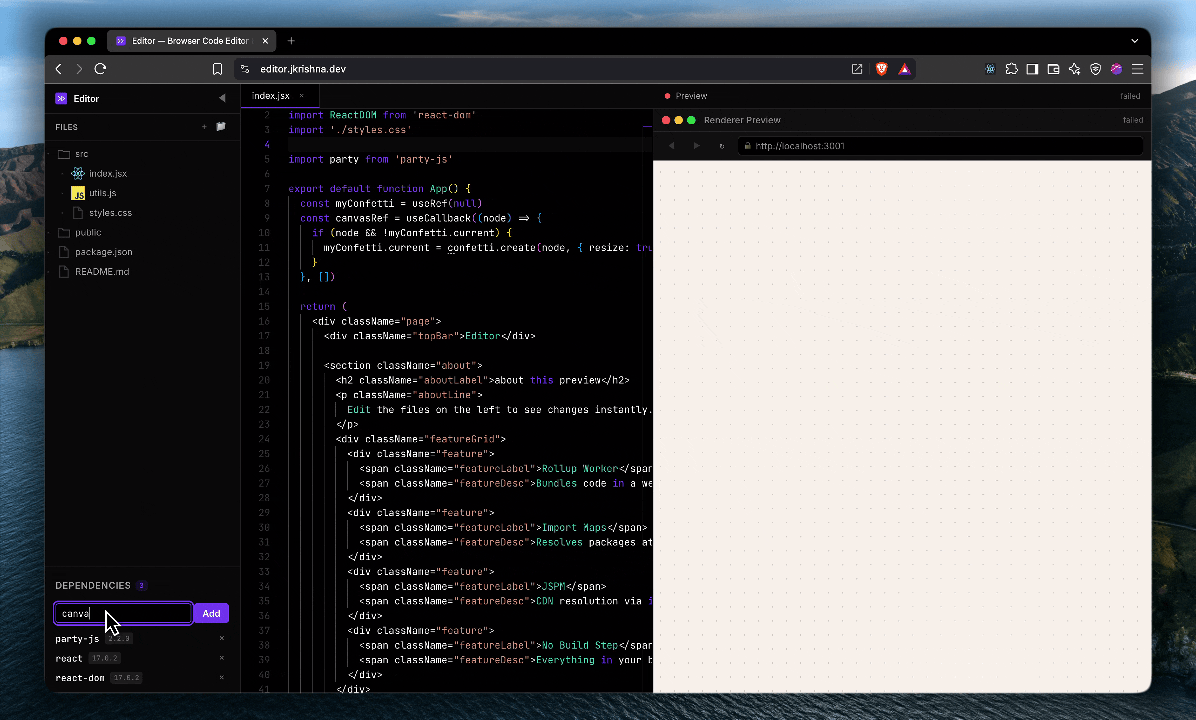Go forward in the browser toolbar
This screenshot has width=1196, height=720.
(79, 69)
